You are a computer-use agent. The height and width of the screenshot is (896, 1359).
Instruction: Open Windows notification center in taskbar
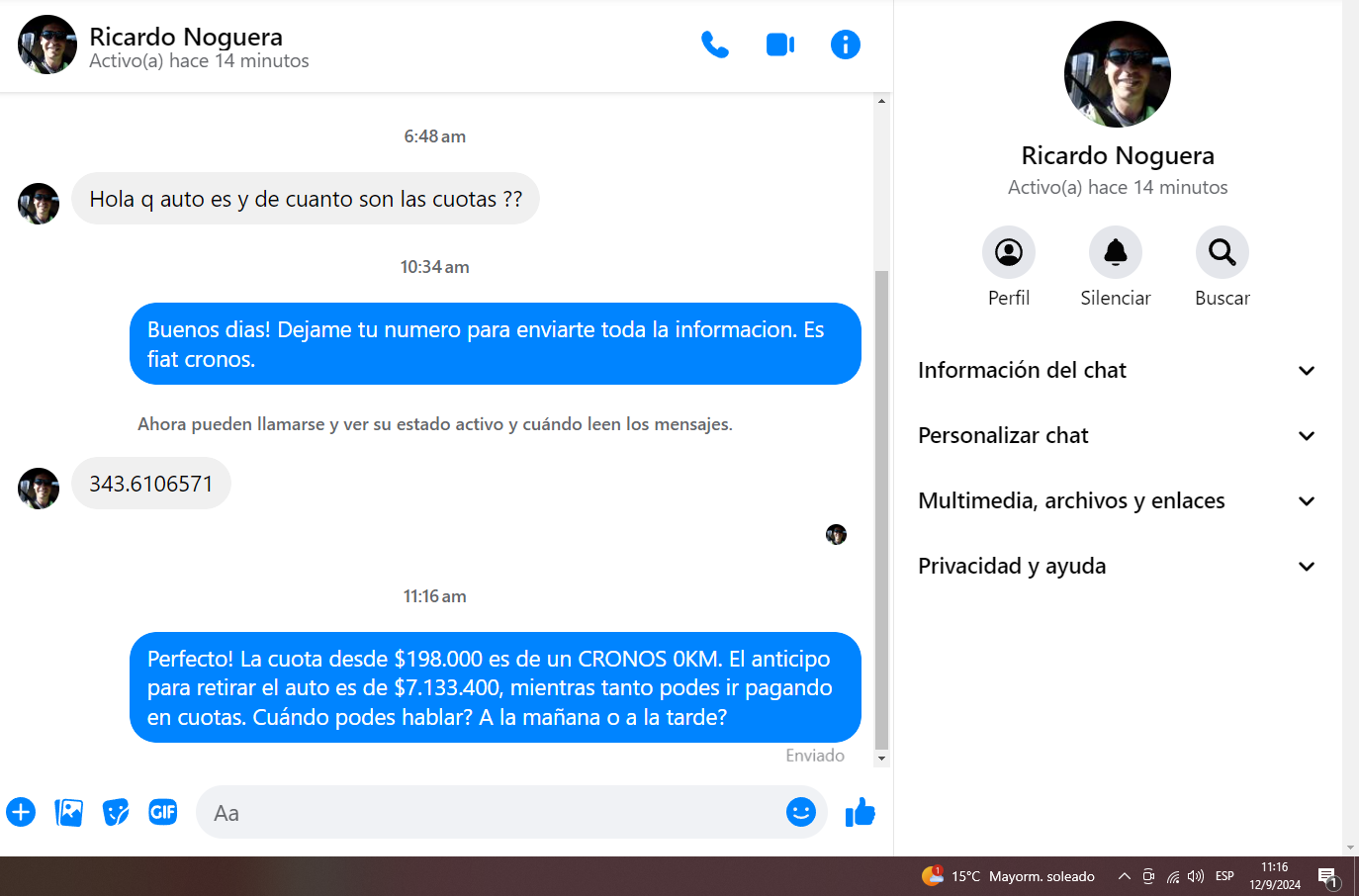(1328, 876)
